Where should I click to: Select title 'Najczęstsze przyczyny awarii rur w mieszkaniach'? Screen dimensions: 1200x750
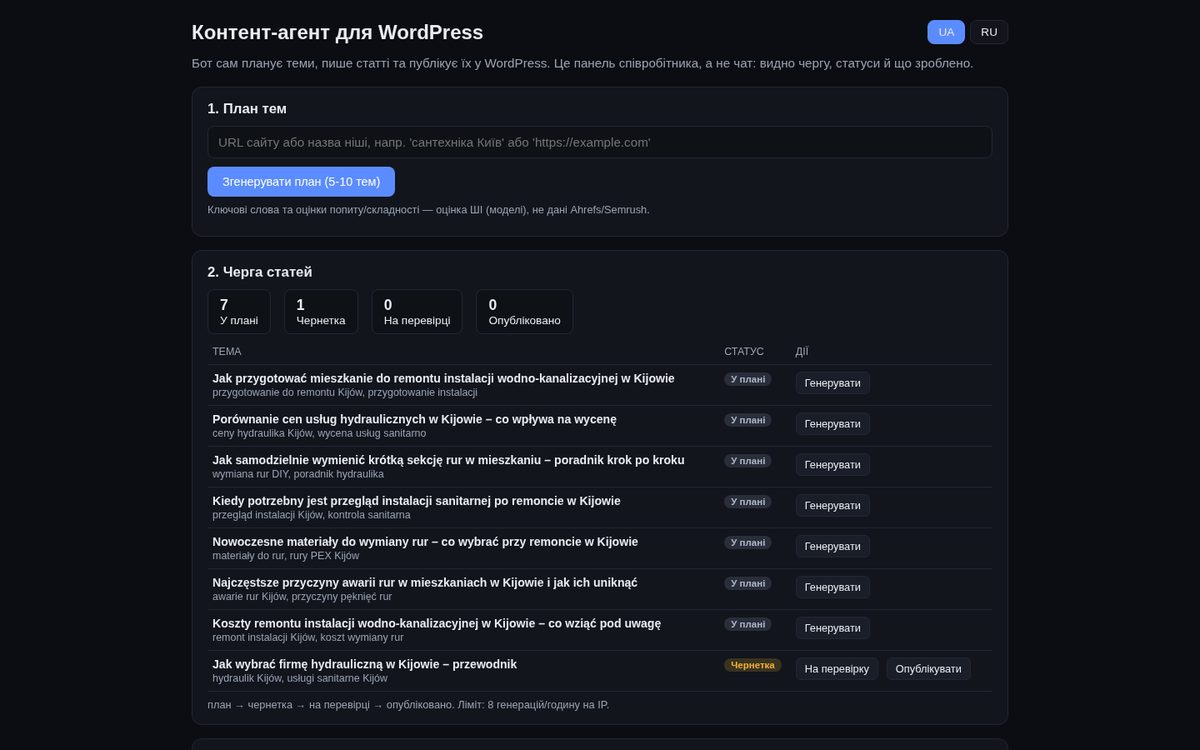[425, 583]
